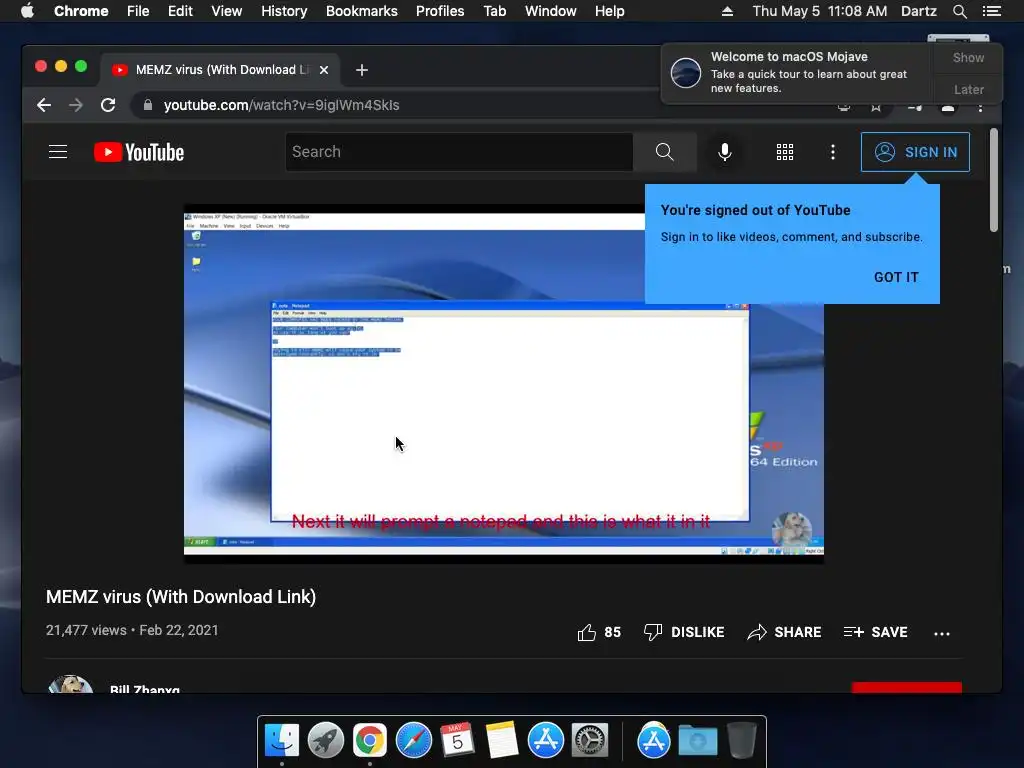Open Calendar from the dock
Image resolution: width=1024 pixels, height=768 pixels.
tap(457, 741)
